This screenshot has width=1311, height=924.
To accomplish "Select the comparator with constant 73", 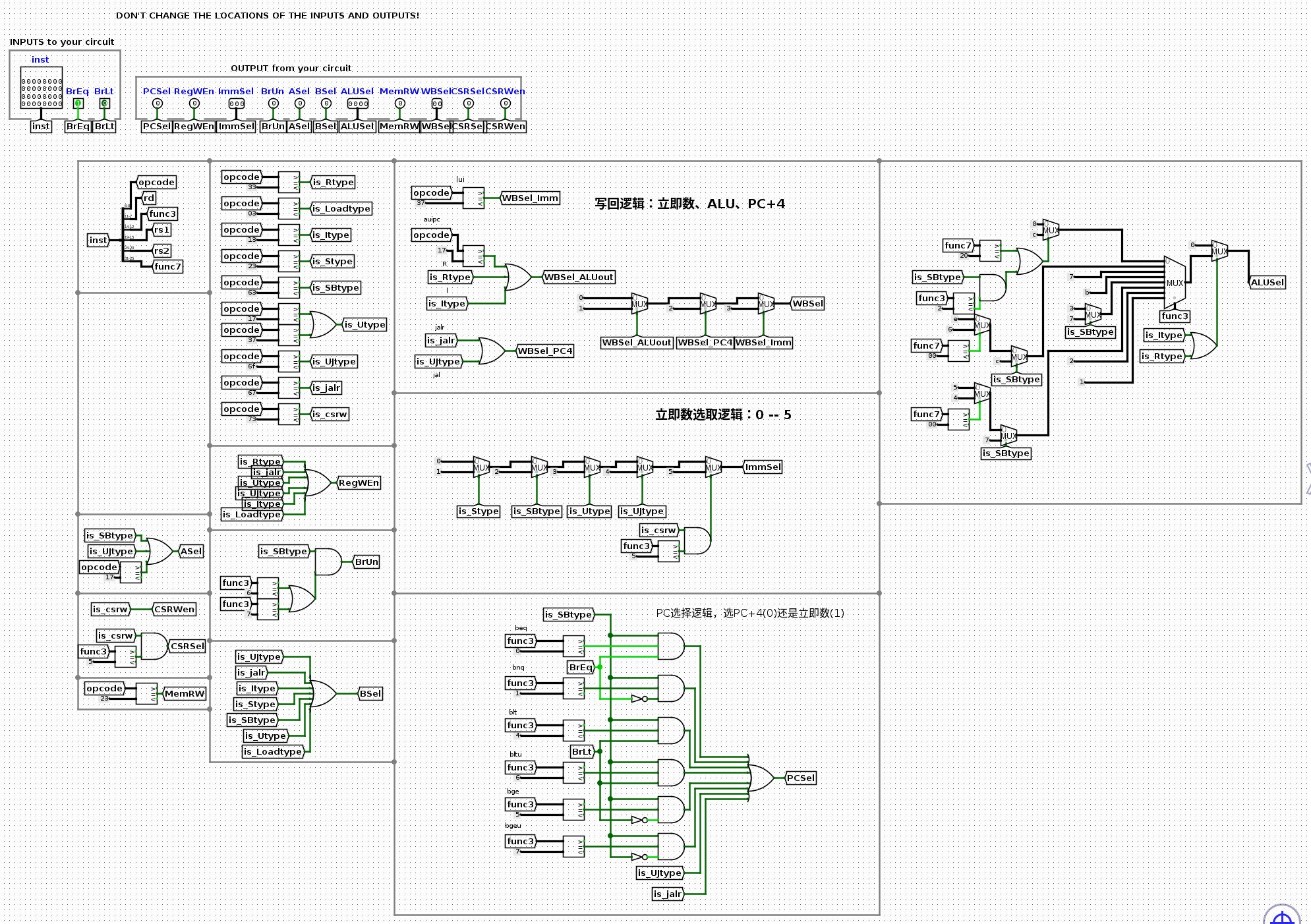I will (x=289, y=414).
